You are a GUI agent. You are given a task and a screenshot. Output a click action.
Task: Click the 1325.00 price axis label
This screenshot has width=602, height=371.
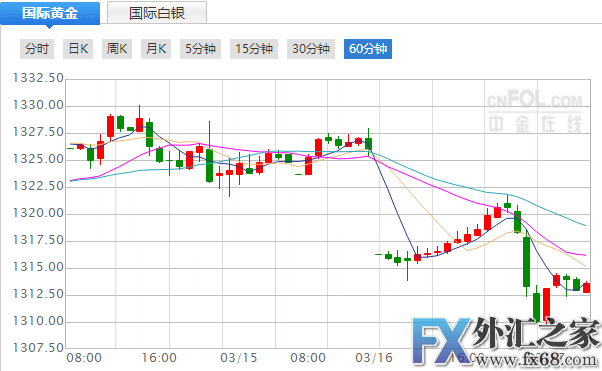(38, 159)
